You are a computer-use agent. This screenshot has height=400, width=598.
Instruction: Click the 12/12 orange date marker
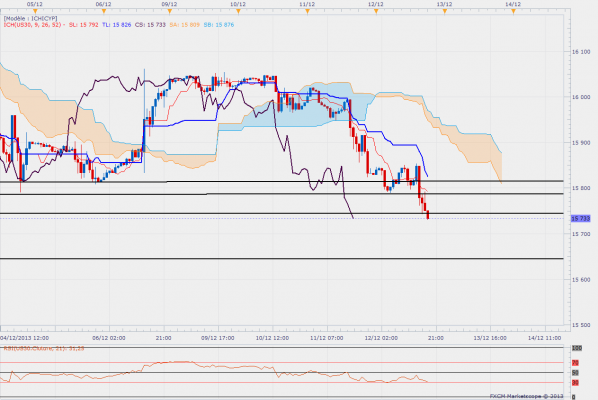tap(376, 11)
